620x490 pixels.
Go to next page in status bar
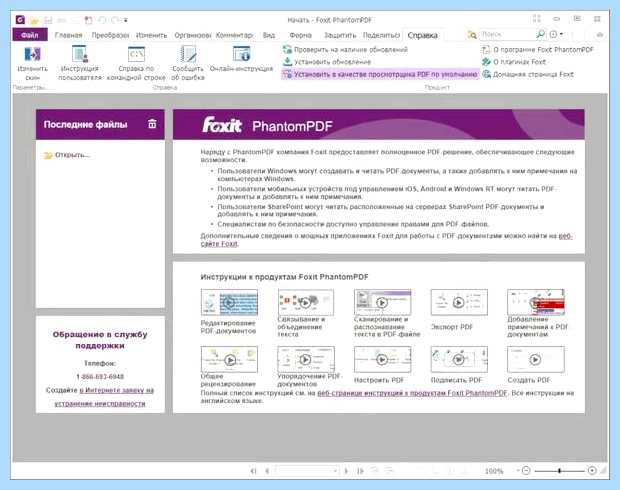coord(346,471)
